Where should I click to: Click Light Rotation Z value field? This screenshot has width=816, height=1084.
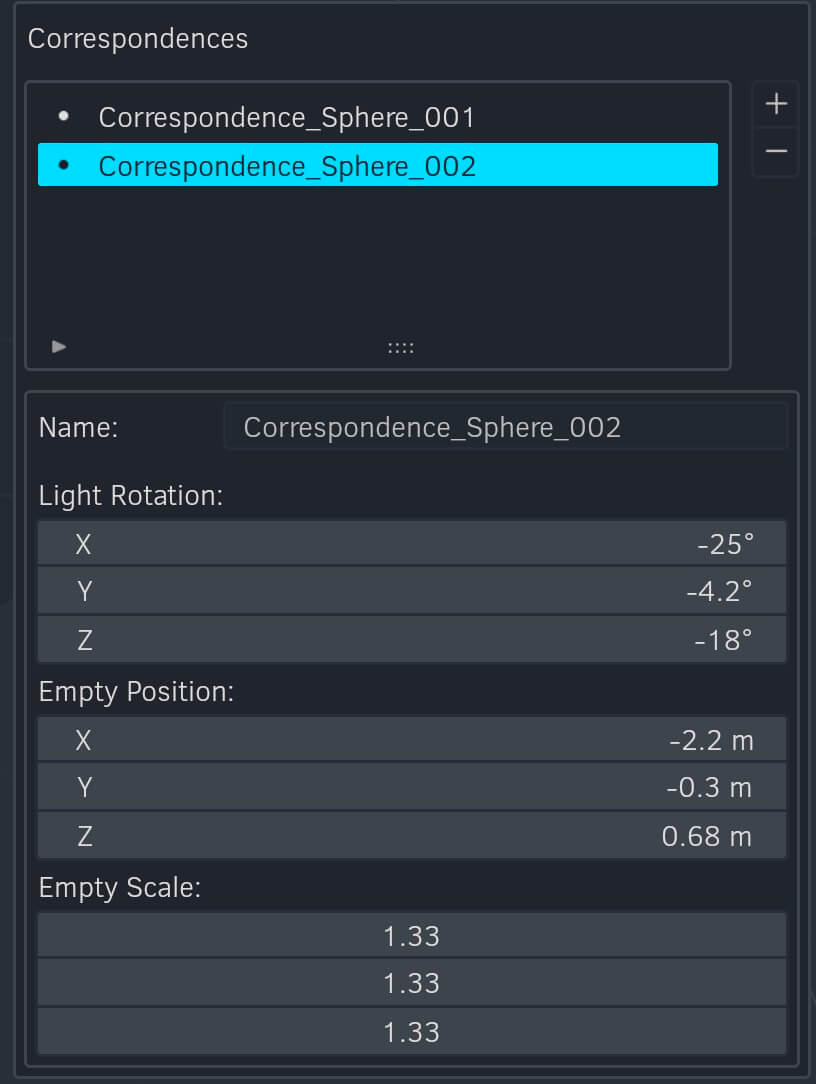tap(411, 639)
